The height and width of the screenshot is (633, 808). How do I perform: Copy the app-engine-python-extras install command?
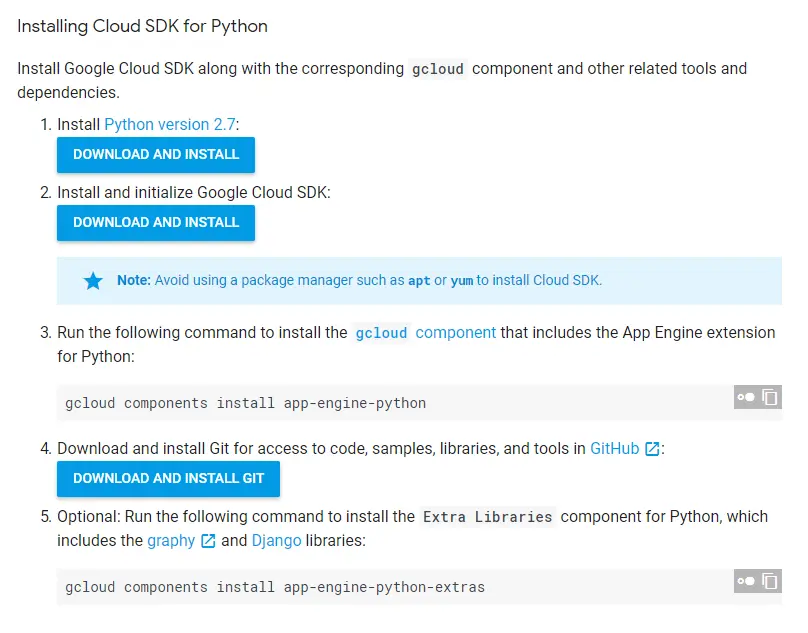coord(770,581)
